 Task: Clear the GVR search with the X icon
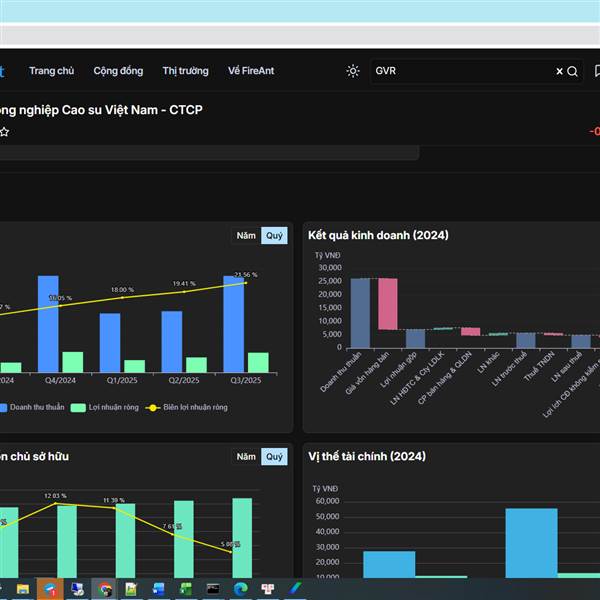[559, 71]
